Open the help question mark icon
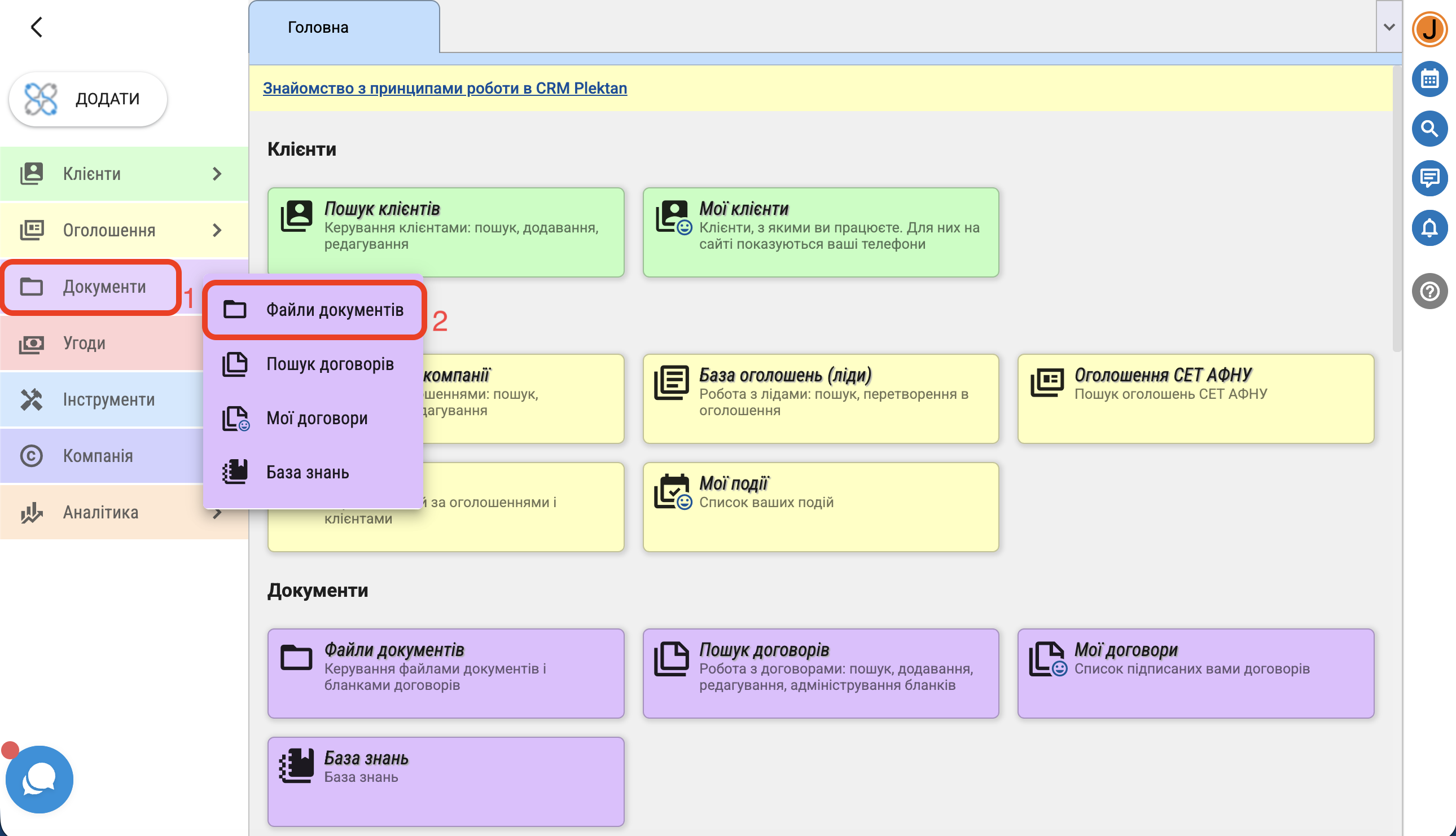The image size is (1456, 836). (1429, 291)
